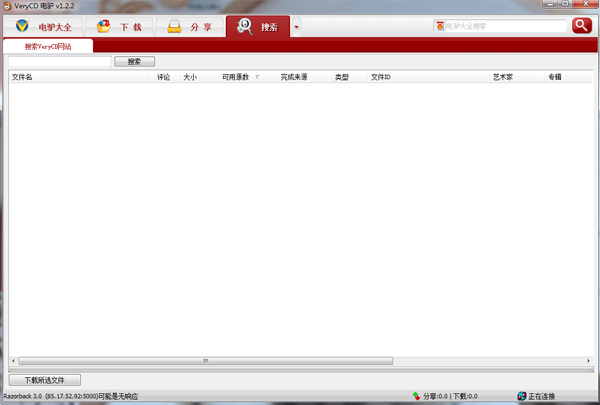Sort the list by 大小 column

190,77
